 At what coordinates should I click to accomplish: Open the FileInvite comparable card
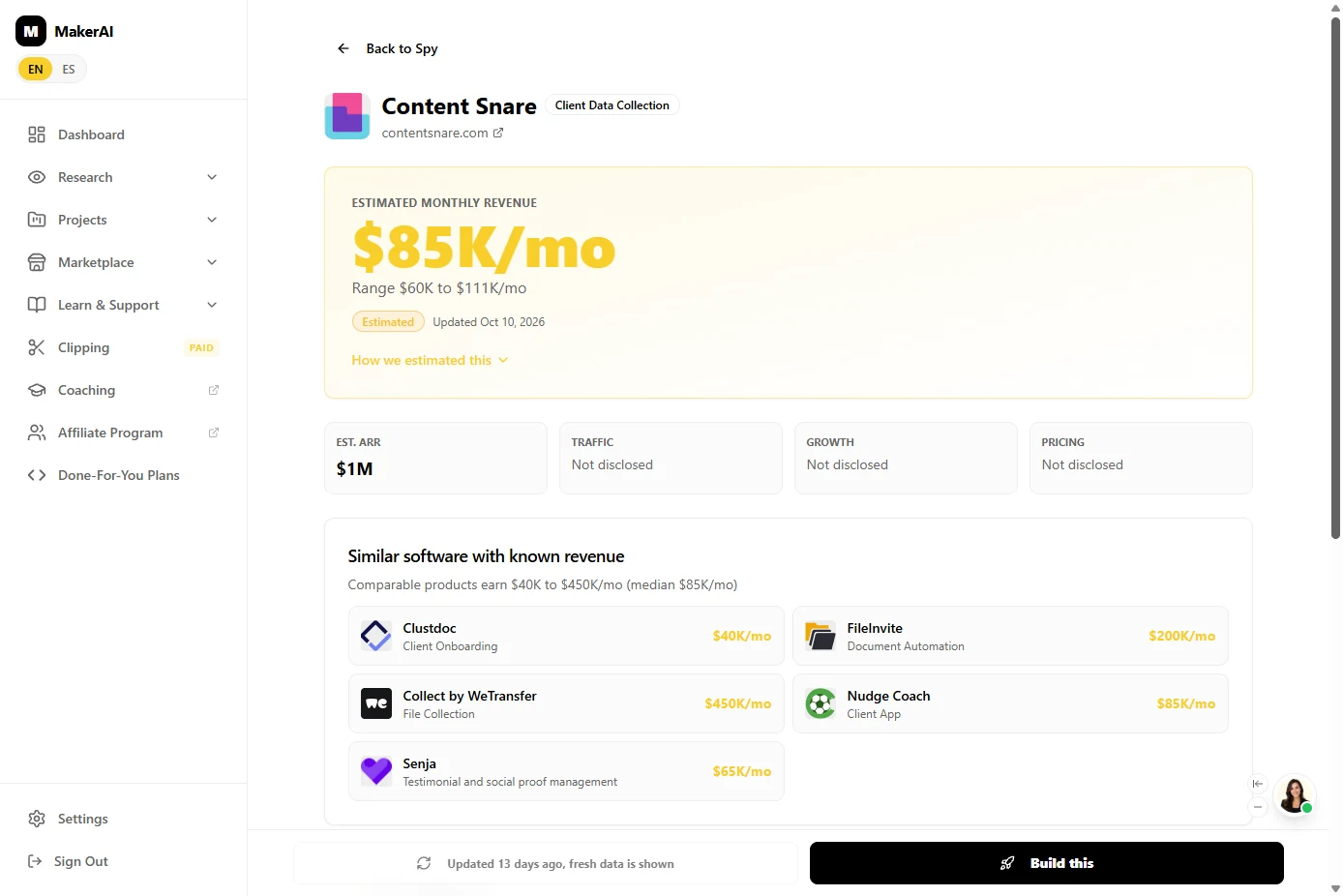pyautogui.click(x=1010, y=636)
